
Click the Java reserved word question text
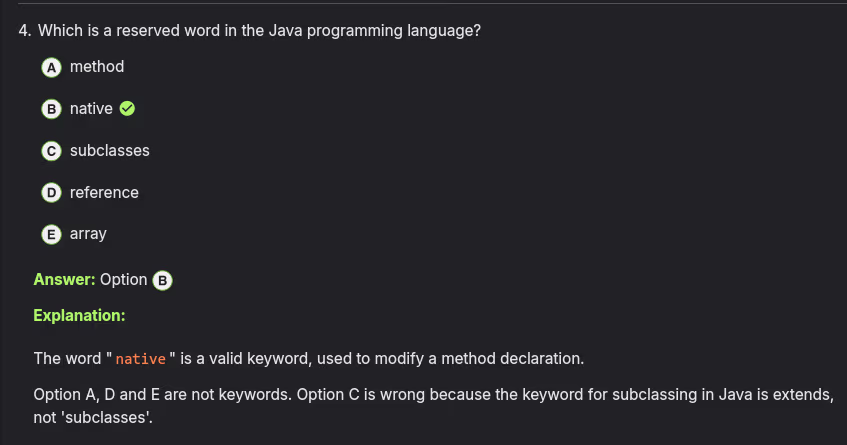[259, 31]
